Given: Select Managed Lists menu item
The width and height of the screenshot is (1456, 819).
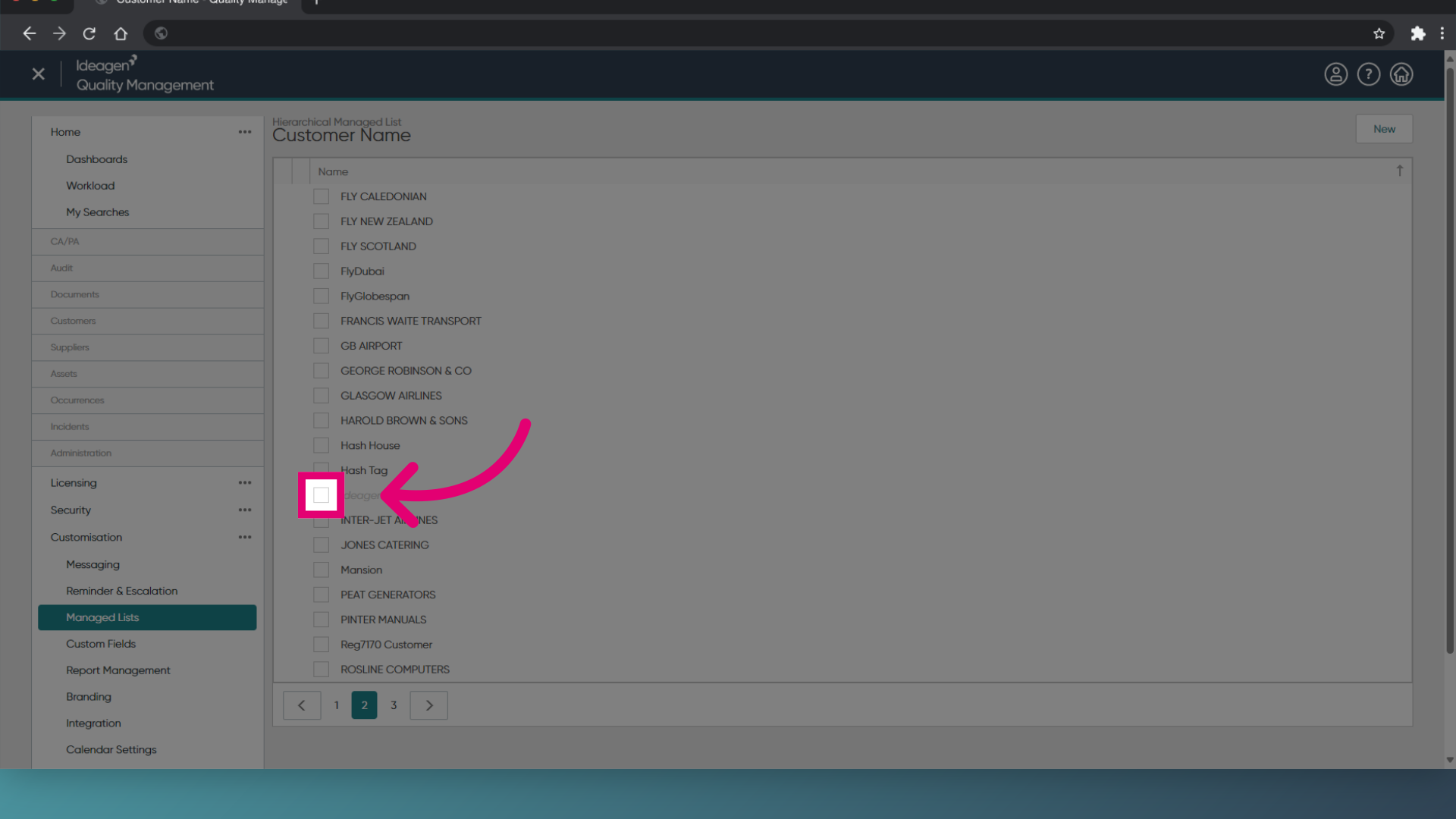Looking at the screenshot, I should tap(147, 617).
